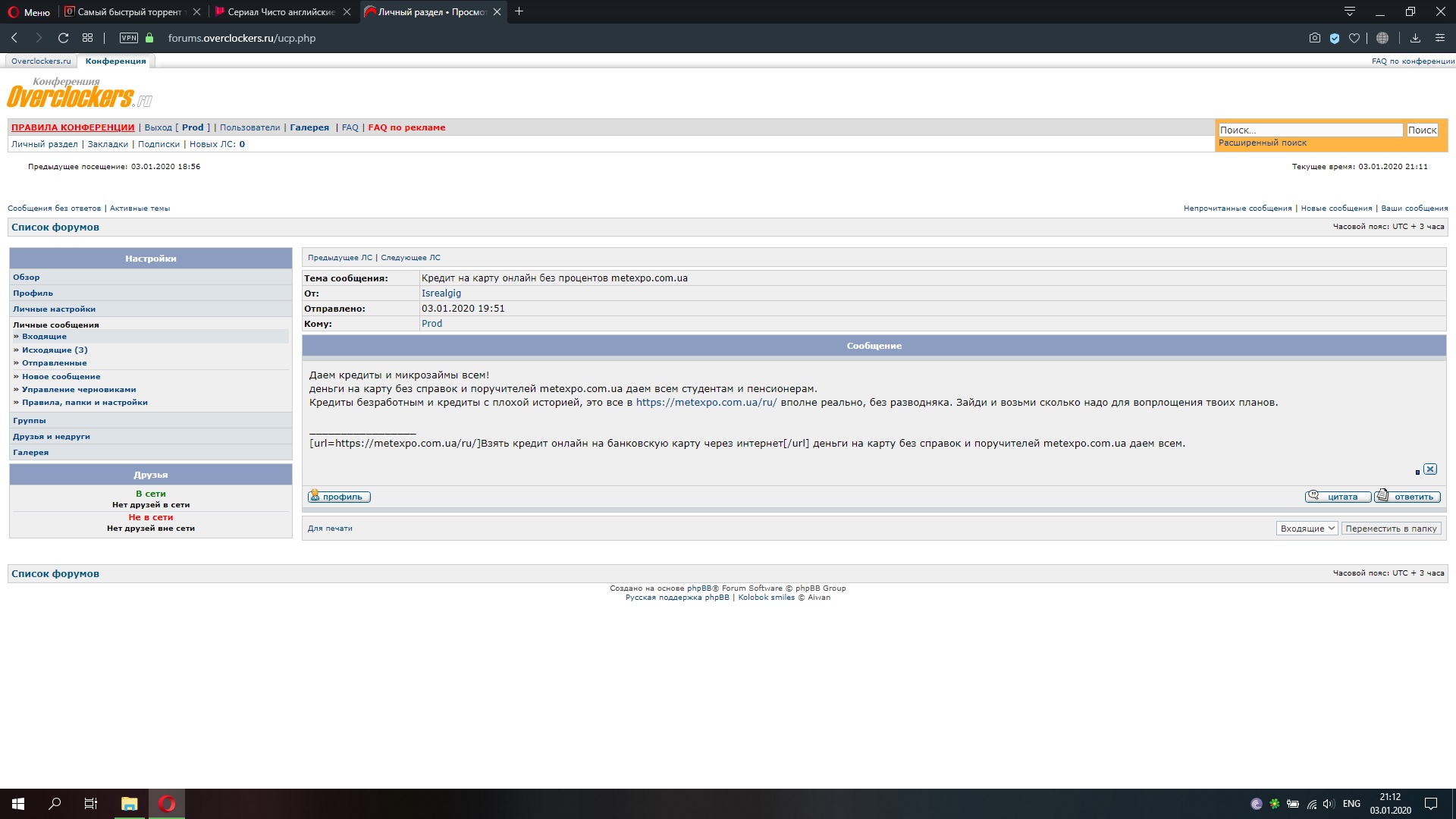Image resolution: width=1456 pixels, height=819 pixels.
Task: Reload the page with refresh icon
Action: tap(64, 38)
